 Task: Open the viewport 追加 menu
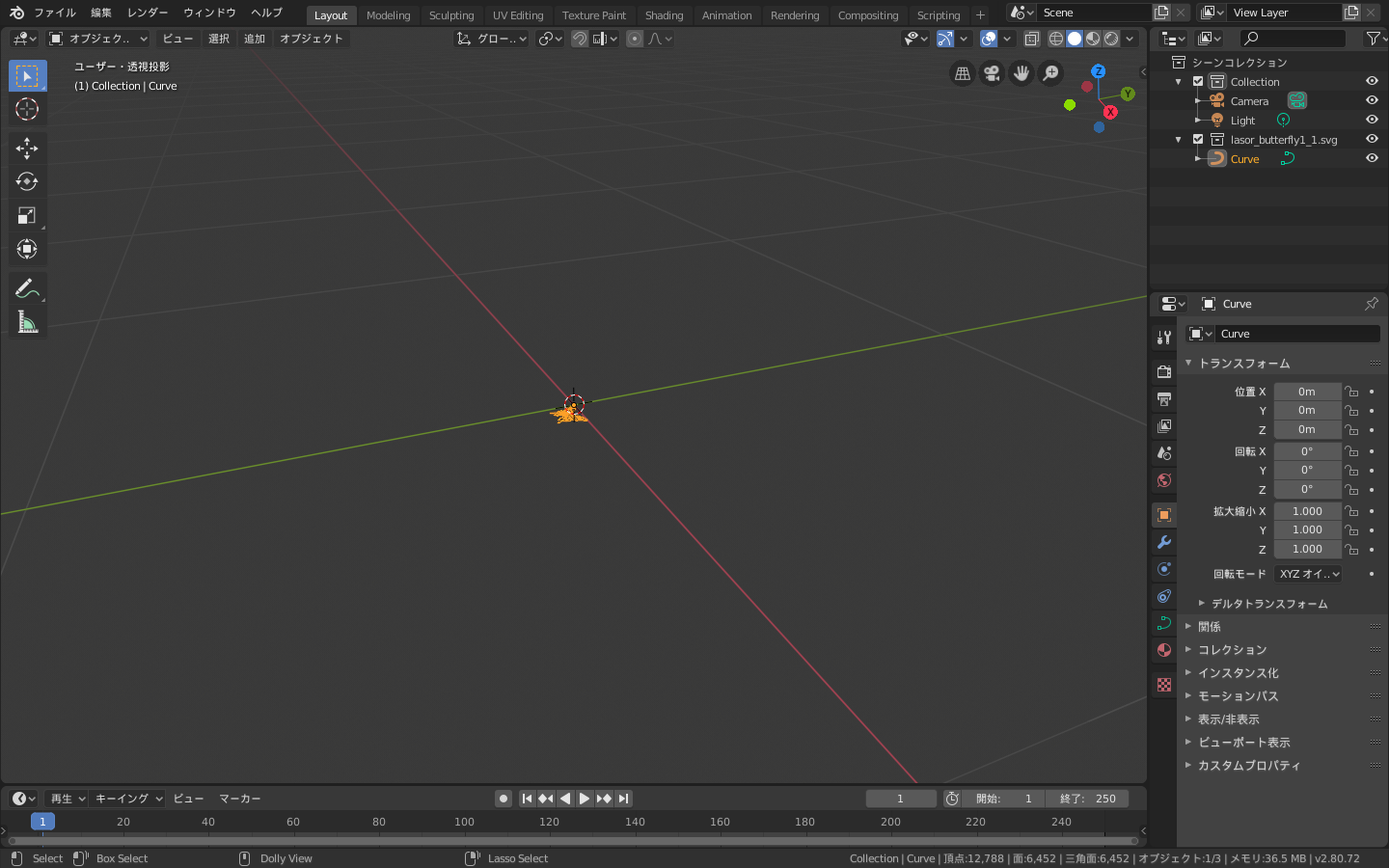click(255, 39)
